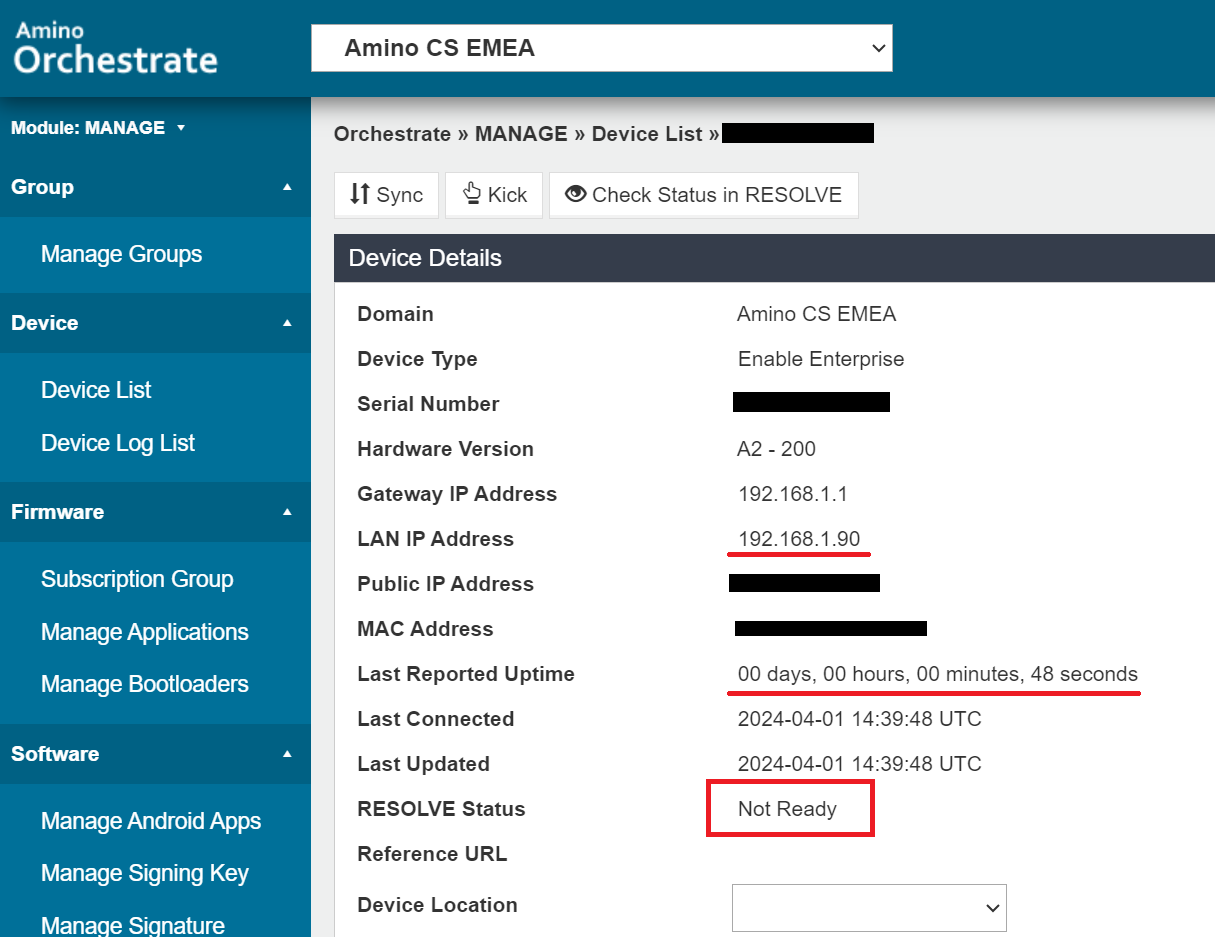Collapse the Software sidebar section
1215x937 pixels.
point(155,754)
